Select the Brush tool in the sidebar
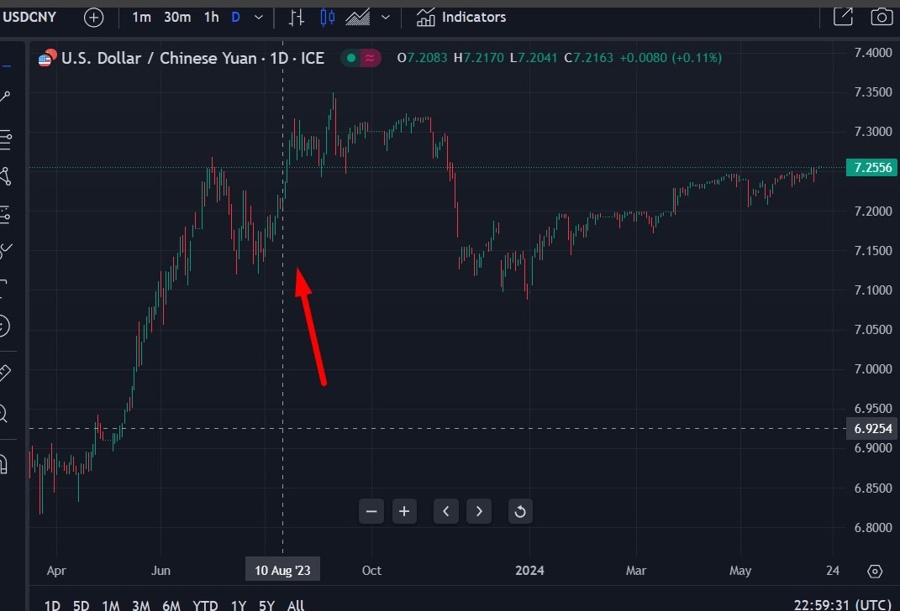This screenshot has height=611, width=900. click(5, 250)
